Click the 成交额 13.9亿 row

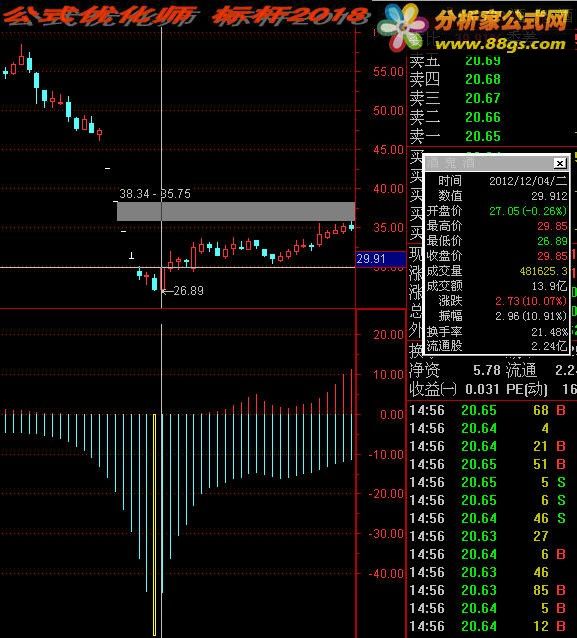(x=497, y=286)
